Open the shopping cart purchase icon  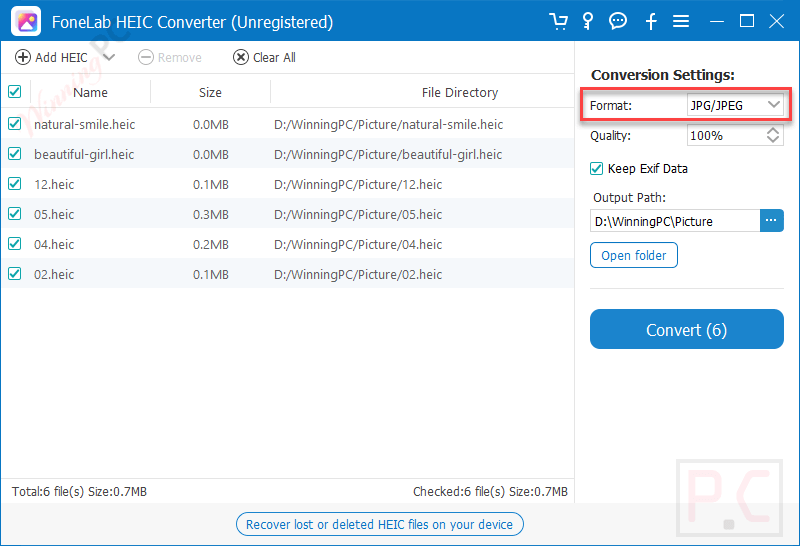pos(558,21)
